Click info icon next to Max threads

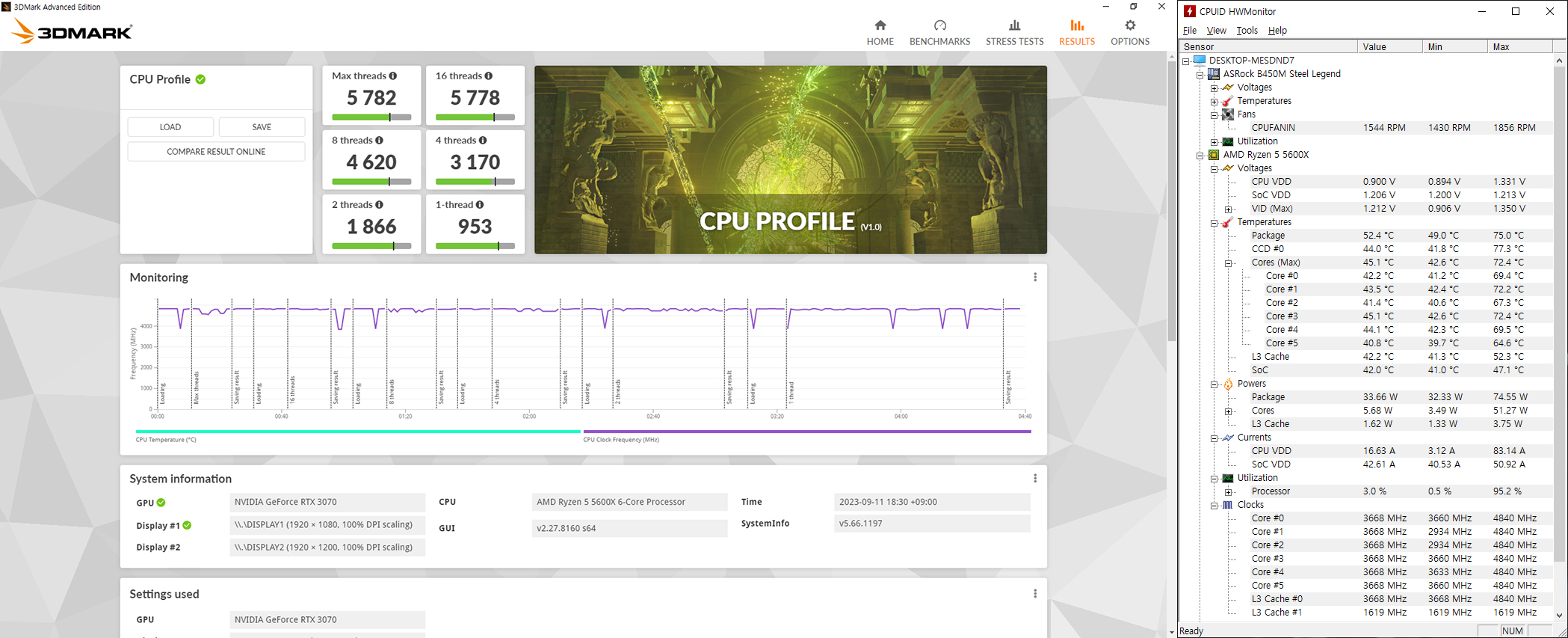[x=393, y=76]
